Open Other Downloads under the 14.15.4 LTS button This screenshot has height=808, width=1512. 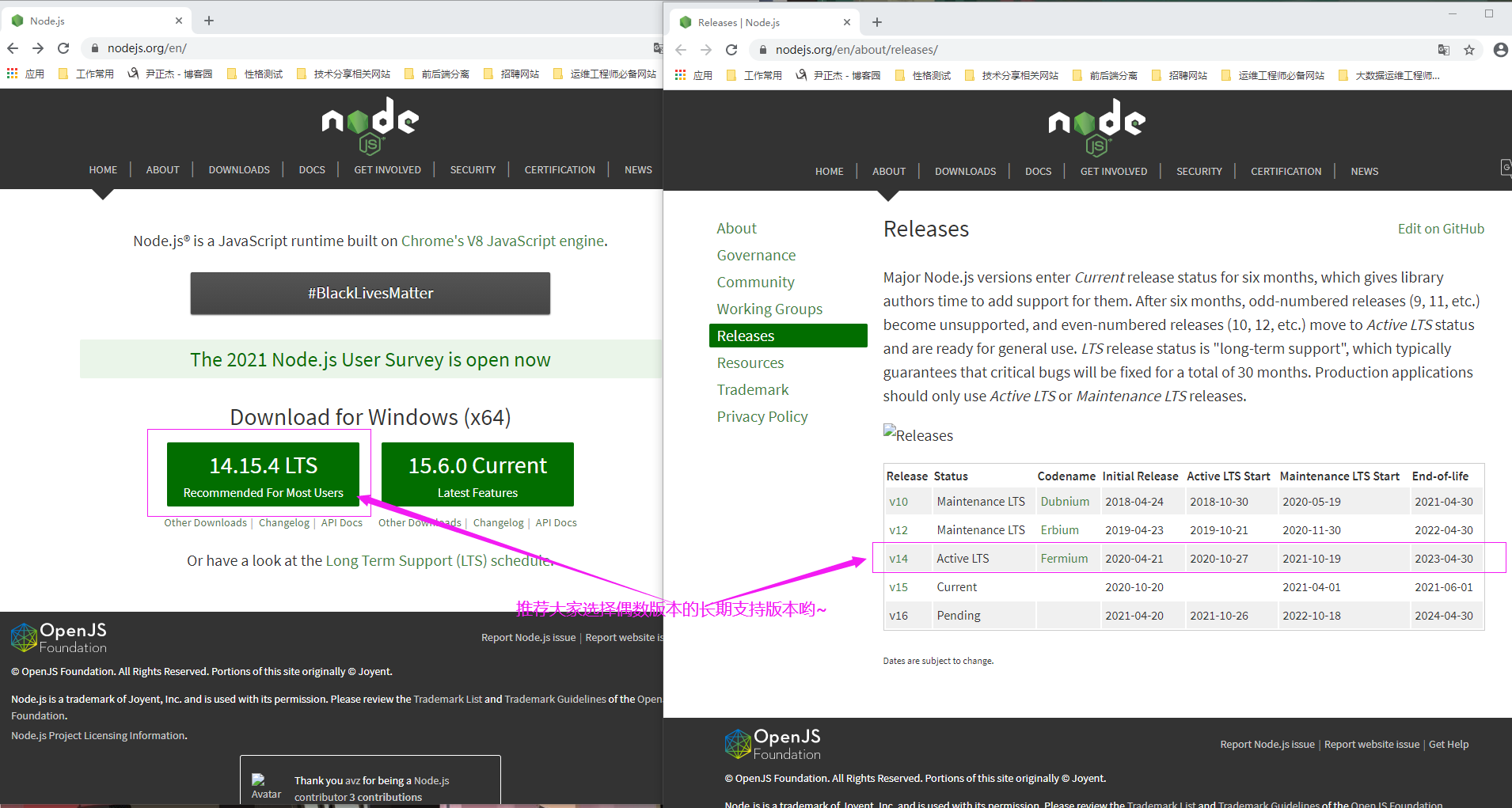tap(206, 523)
